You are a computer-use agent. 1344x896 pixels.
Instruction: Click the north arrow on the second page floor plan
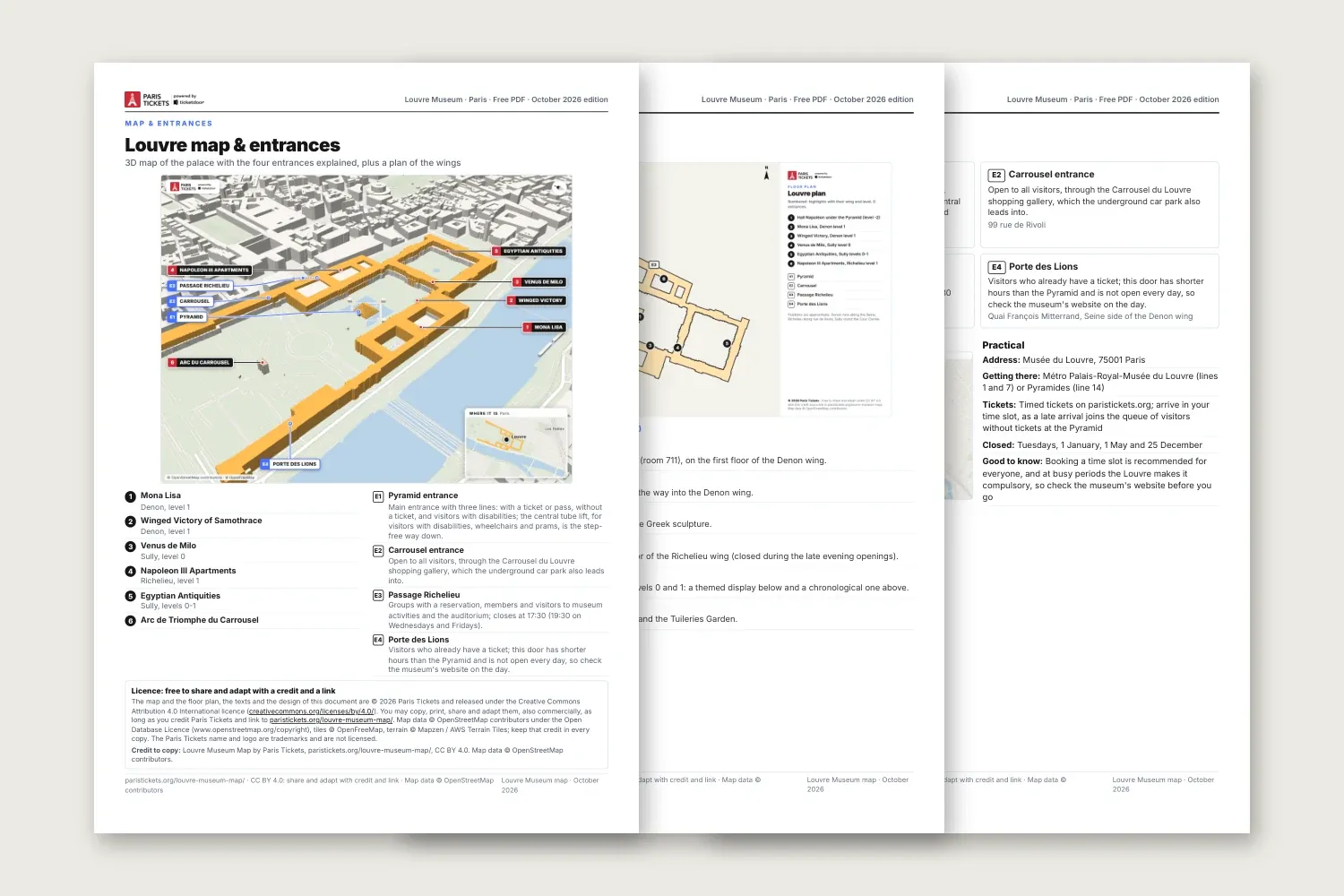coord(766,173)
